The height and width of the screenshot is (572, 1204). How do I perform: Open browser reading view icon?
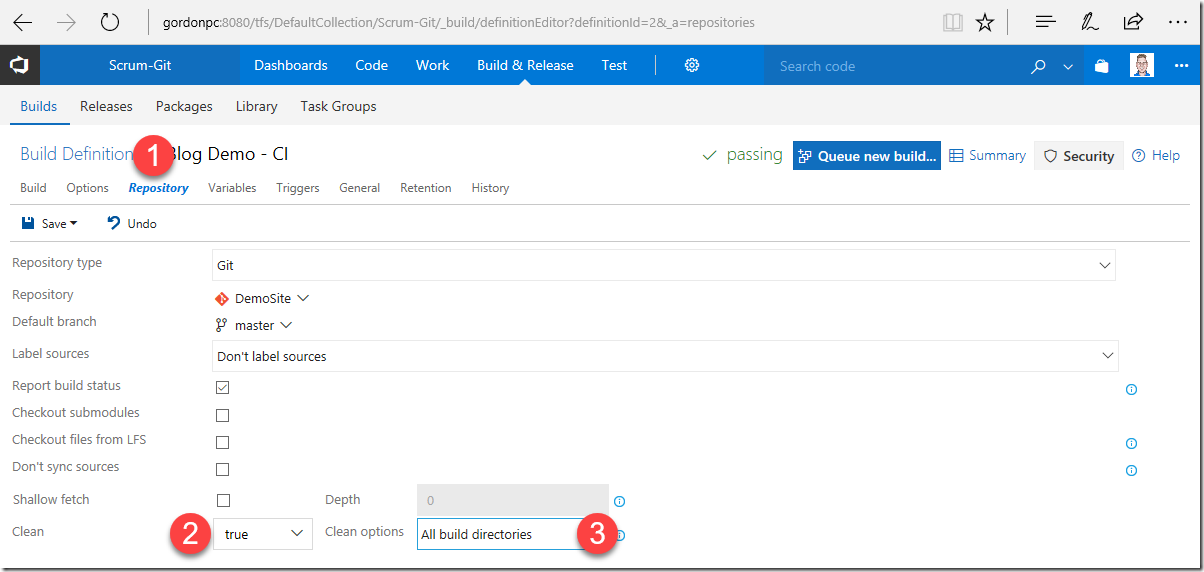pos(952,22)
